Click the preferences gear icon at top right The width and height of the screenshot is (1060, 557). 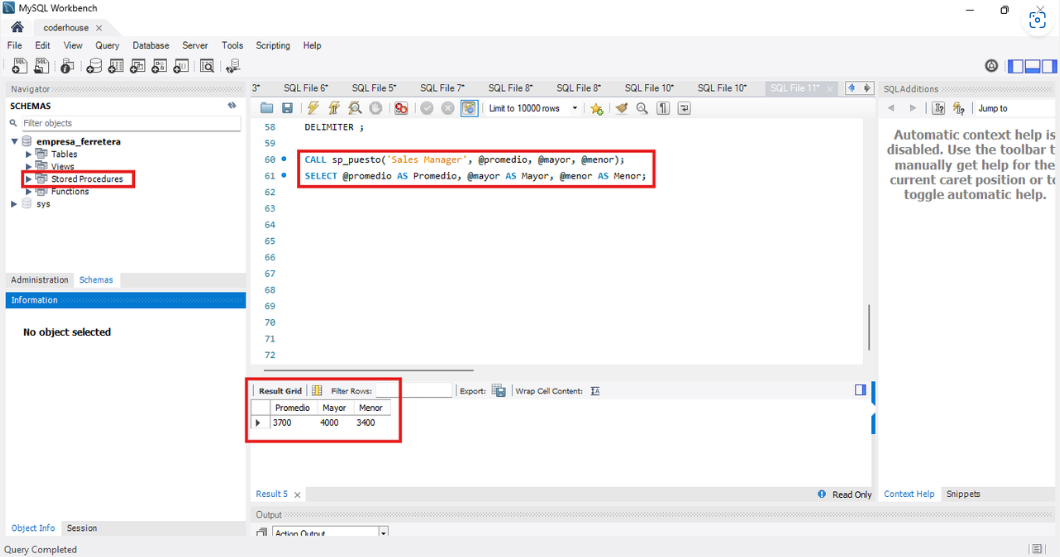(991, 66)
